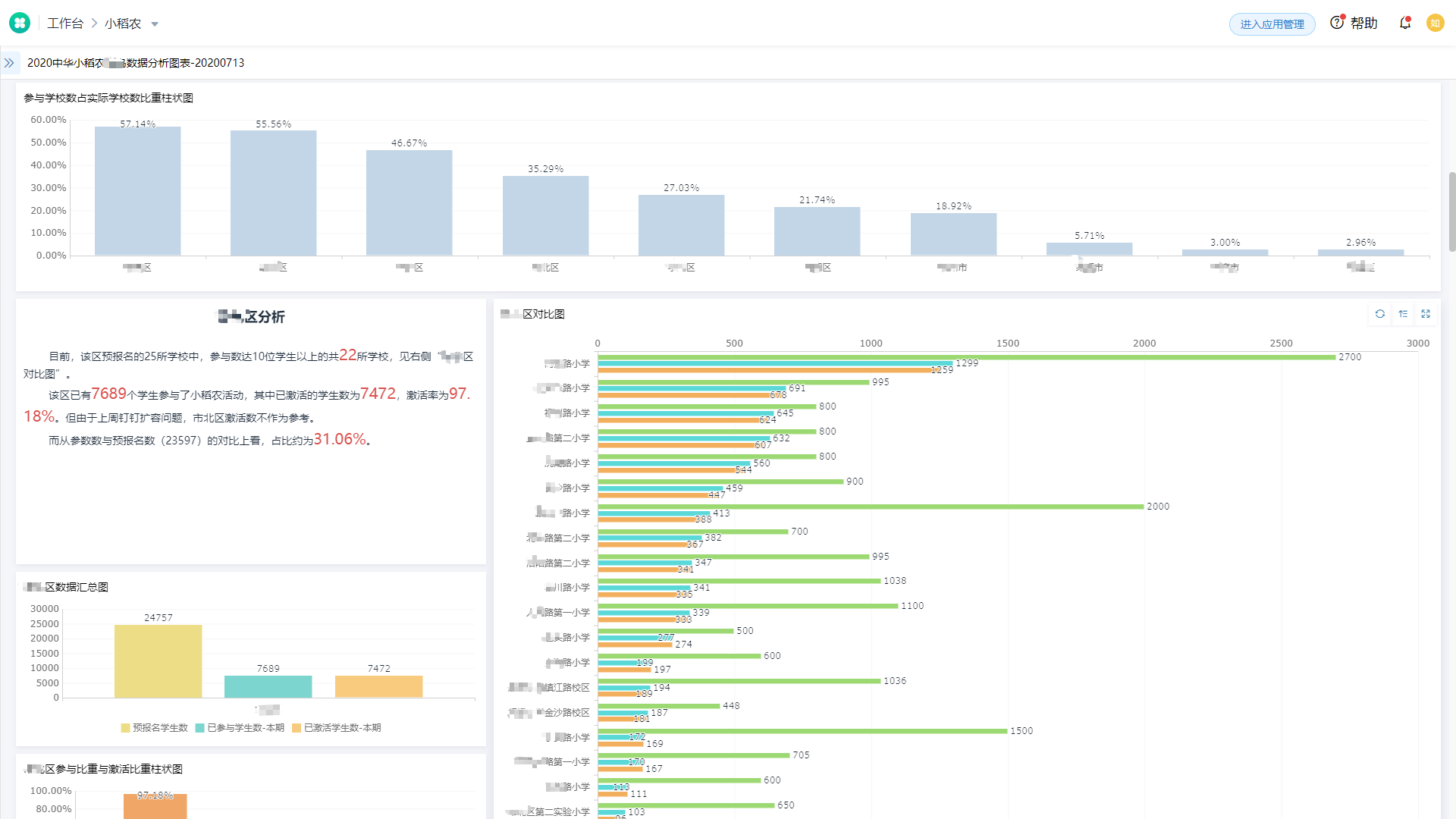Click the 区分析 heading
The height and width of the screenshot is (819, 1456).
251,316
